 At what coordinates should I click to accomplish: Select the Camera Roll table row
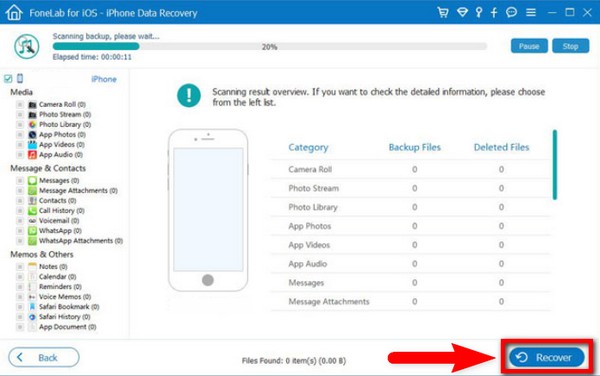click(x=411, y=169)
